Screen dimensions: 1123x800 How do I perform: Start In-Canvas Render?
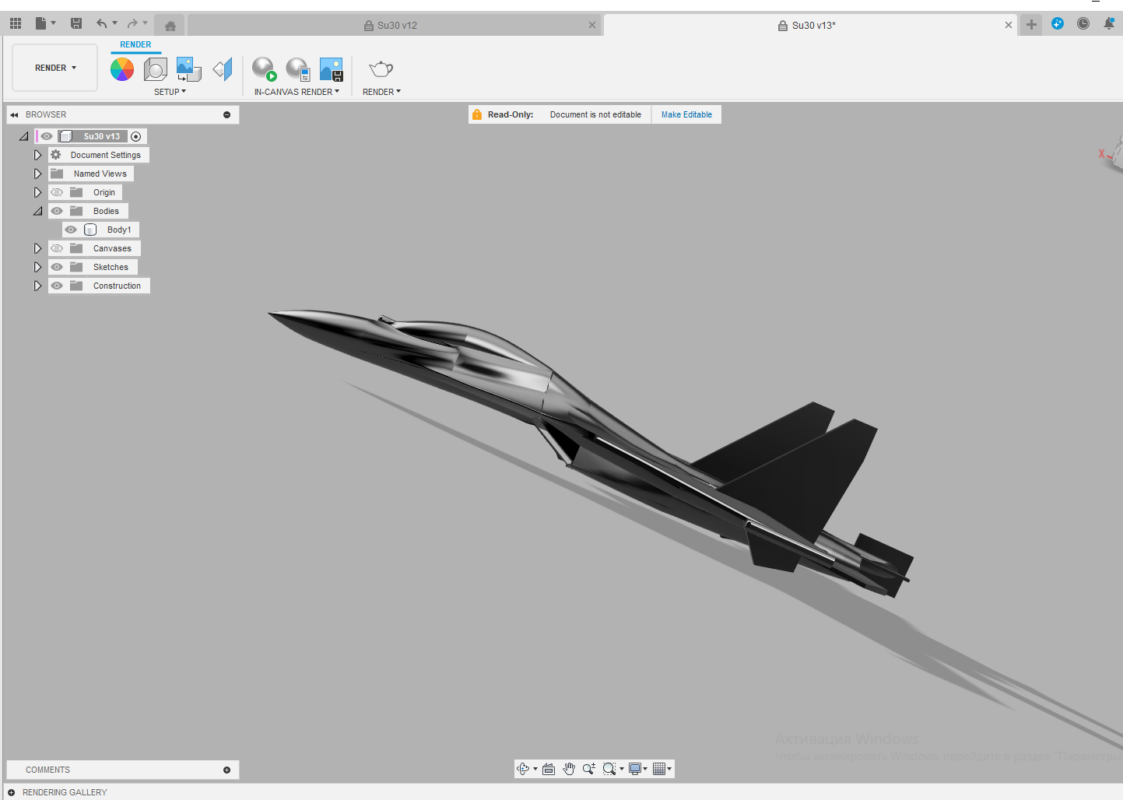264,69
